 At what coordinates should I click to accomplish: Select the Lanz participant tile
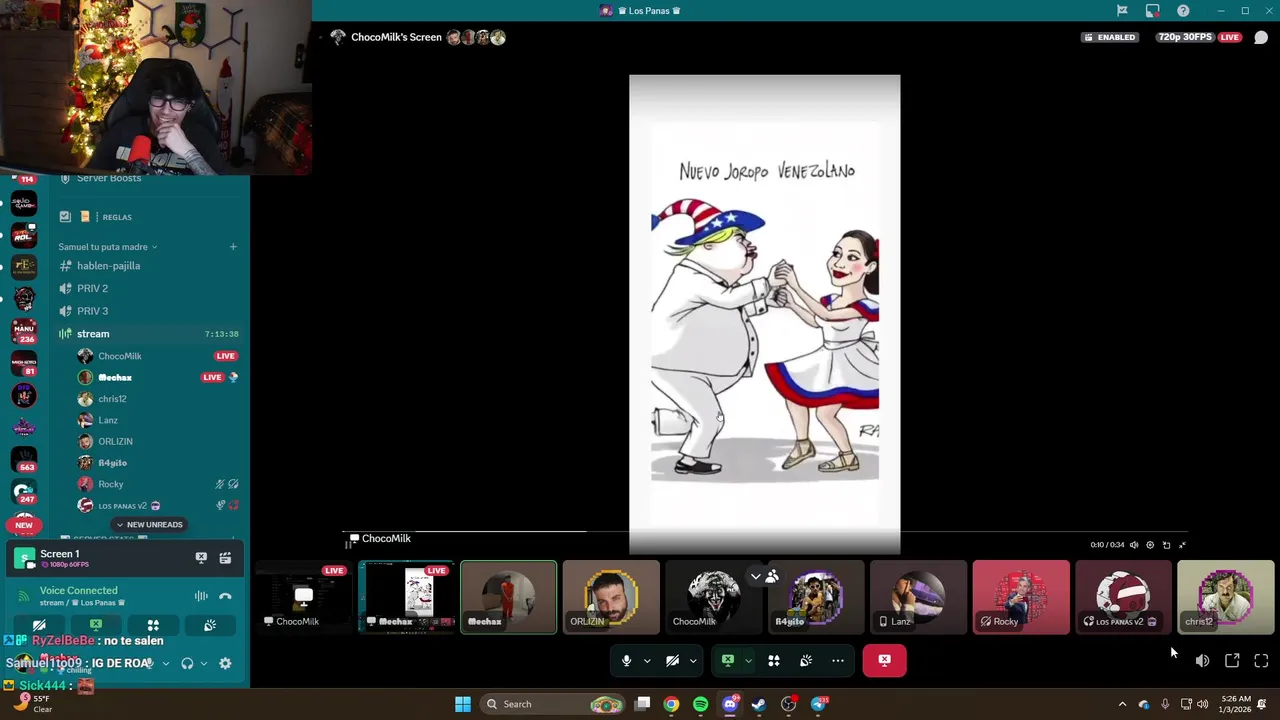coord(918,597)
